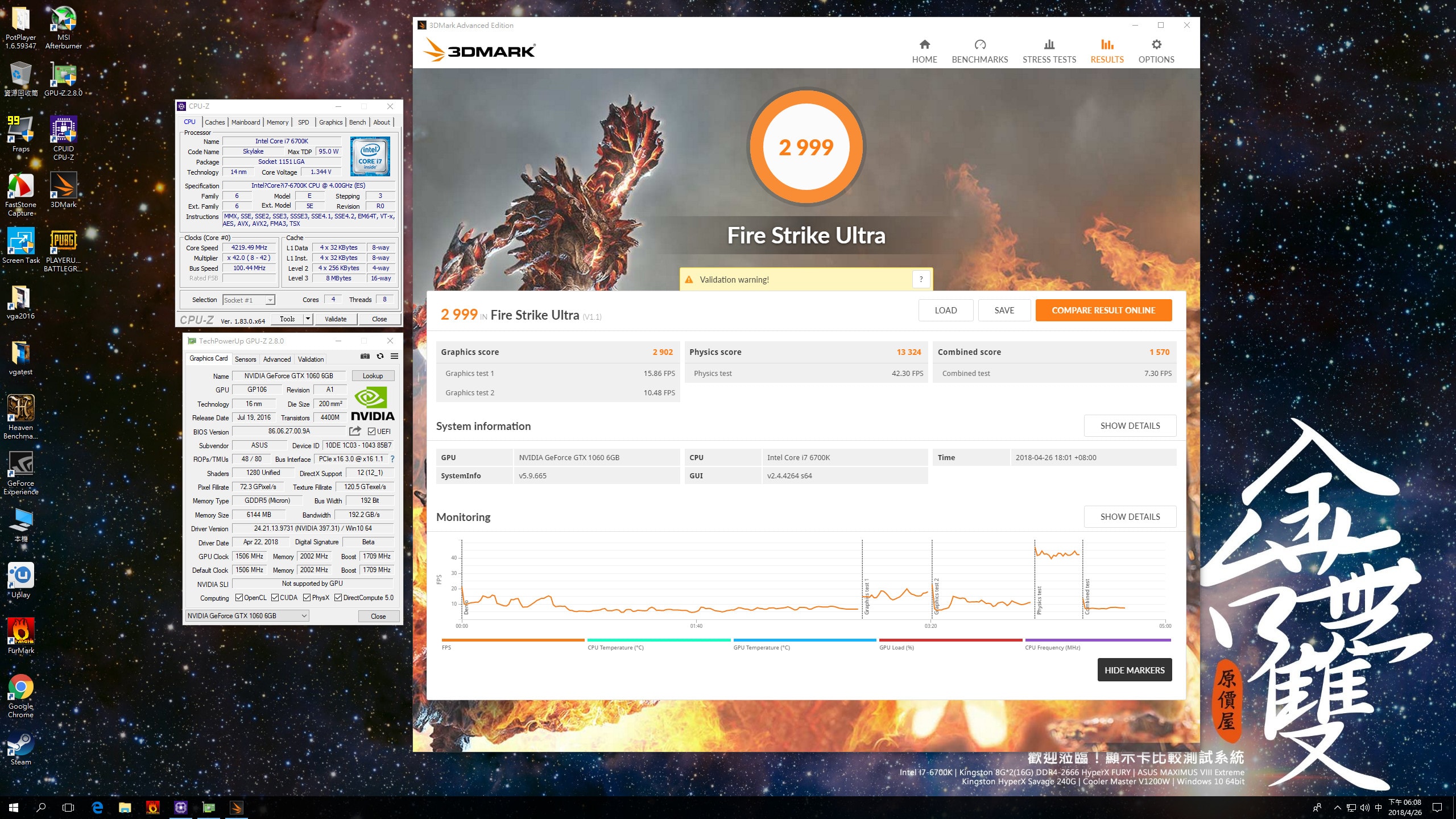1456x819 pixels.
Task: Go to 3DMark HOME tab
Action: [924, 51]
